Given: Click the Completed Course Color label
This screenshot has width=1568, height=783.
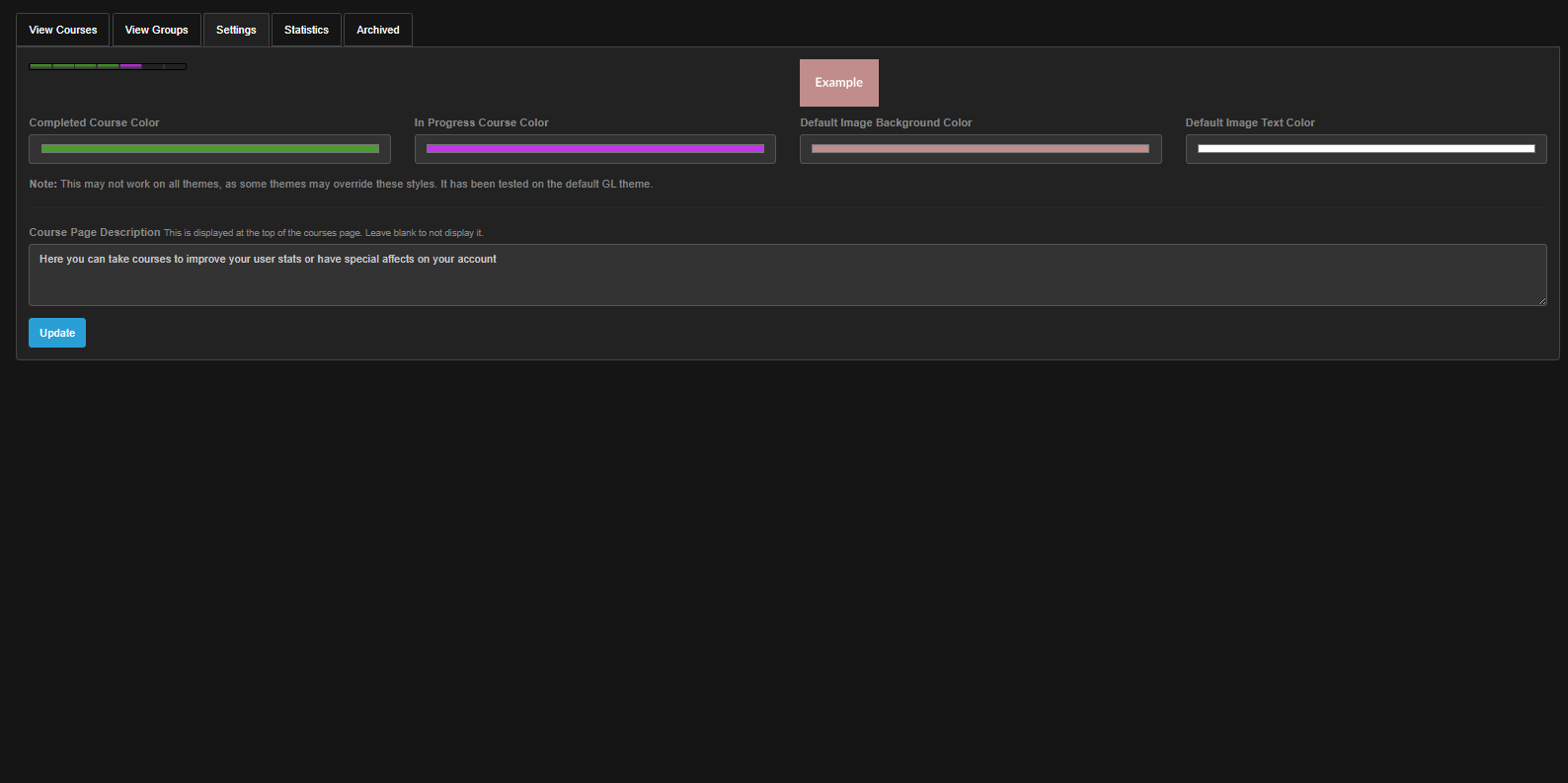Looking at the screenshot, I should [x=94, y=122].
